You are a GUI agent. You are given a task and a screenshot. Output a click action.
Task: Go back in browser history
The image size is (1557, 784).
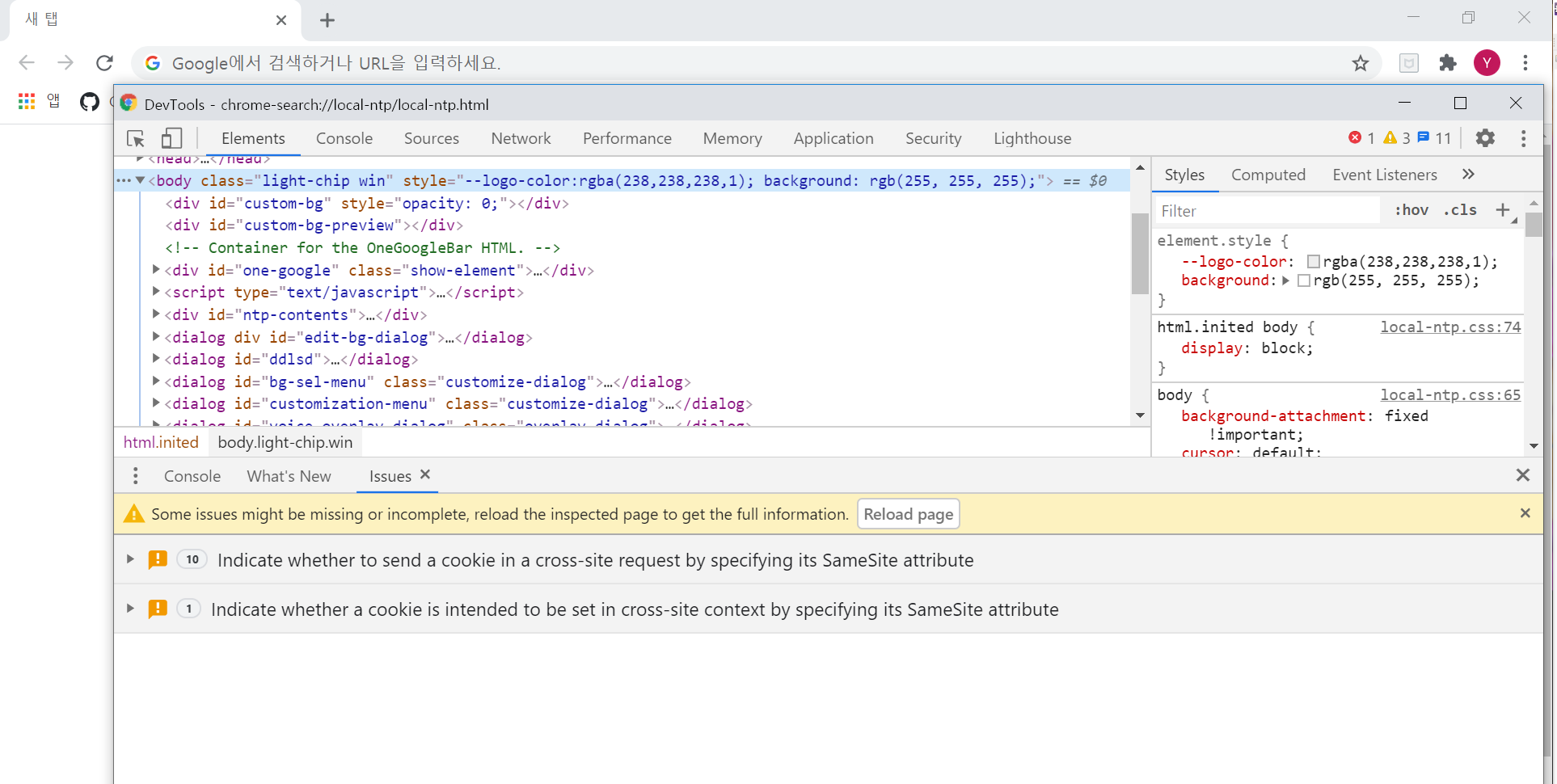coord(27,63)
